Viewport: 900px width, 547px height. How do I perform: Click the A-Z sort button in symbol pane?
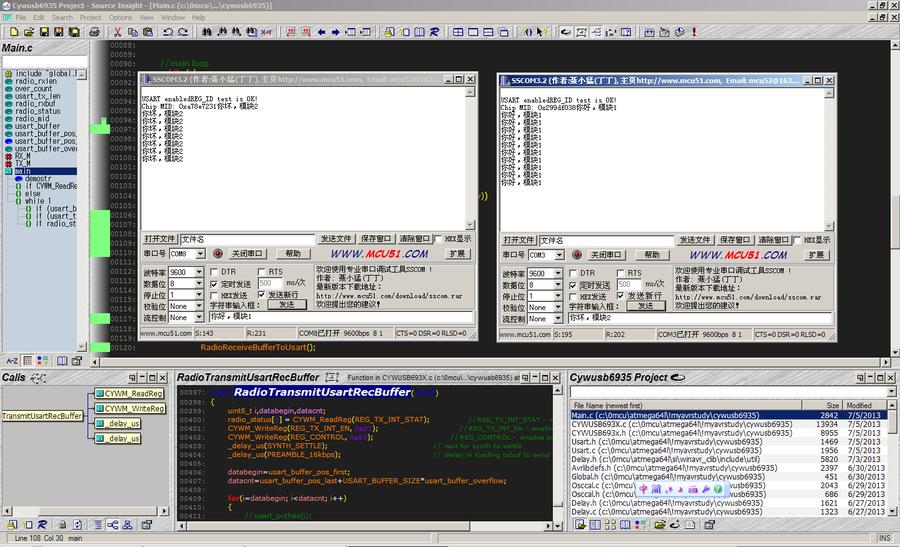tap(12, 361)
